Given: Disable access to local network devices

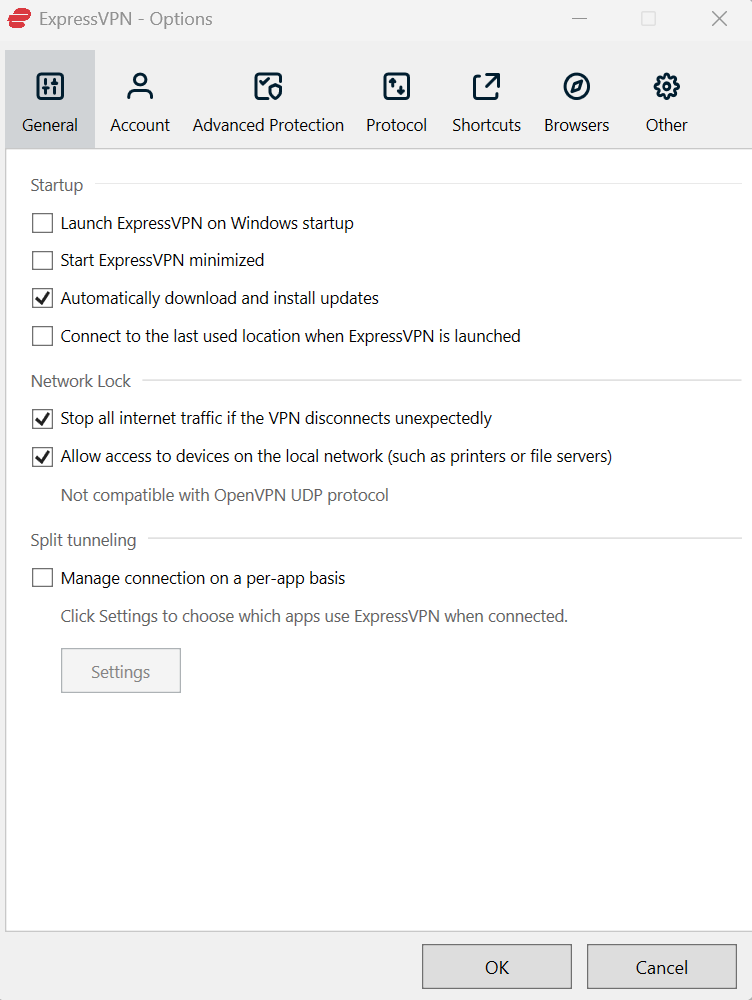Looking at the screenshot, I should coord(42,457).
